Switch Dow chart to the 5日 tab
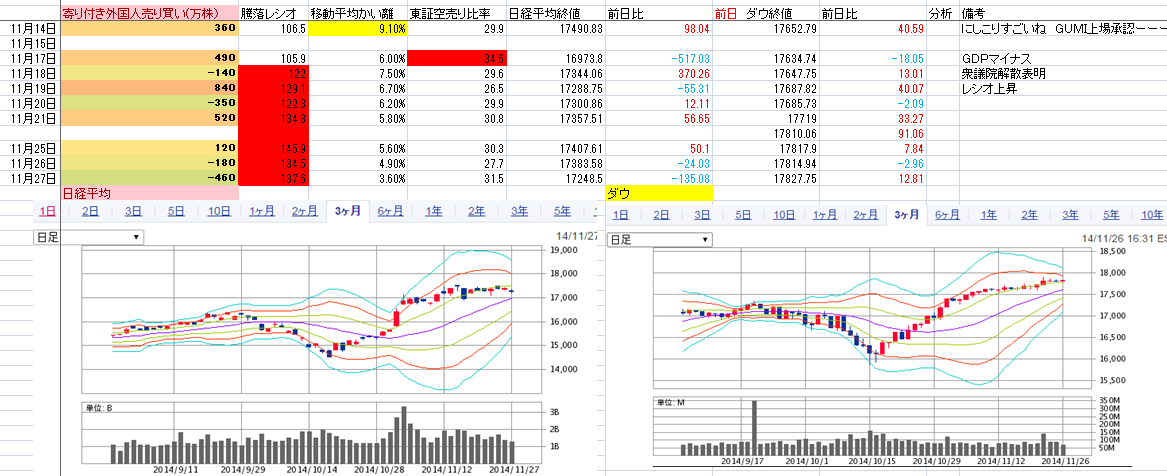Image resolution: width=1167 pixels, height=476 pixels. tap(743, 215)
